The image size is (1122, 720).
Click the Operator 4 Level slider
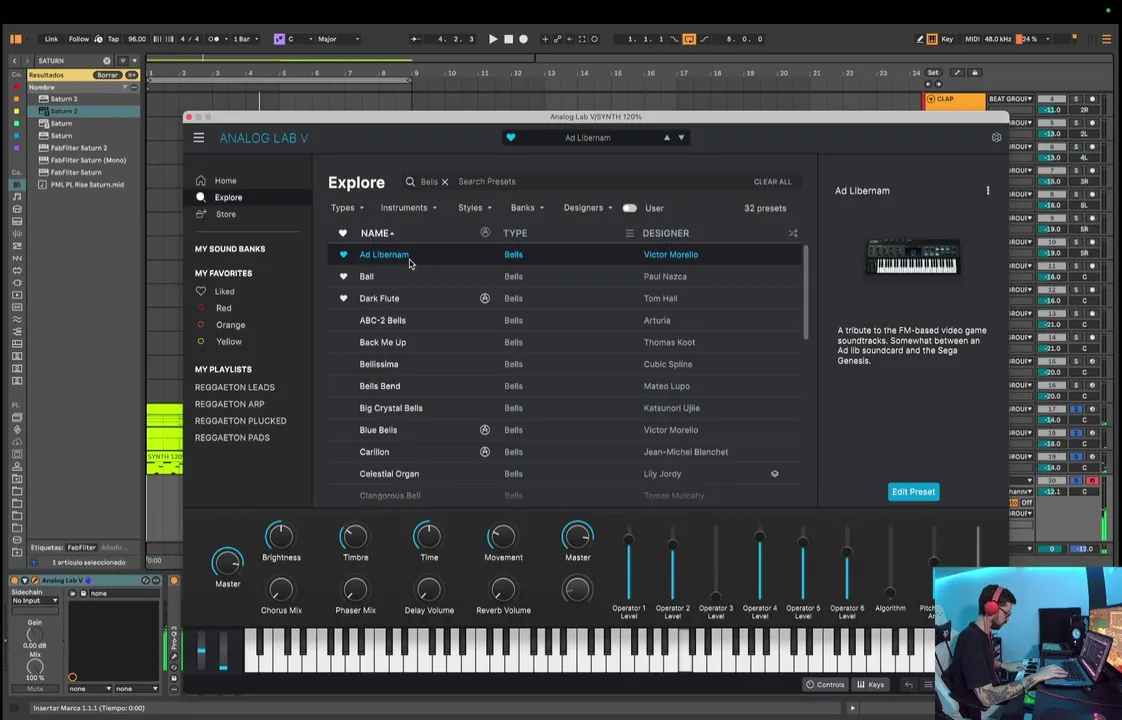pos(760,565)
